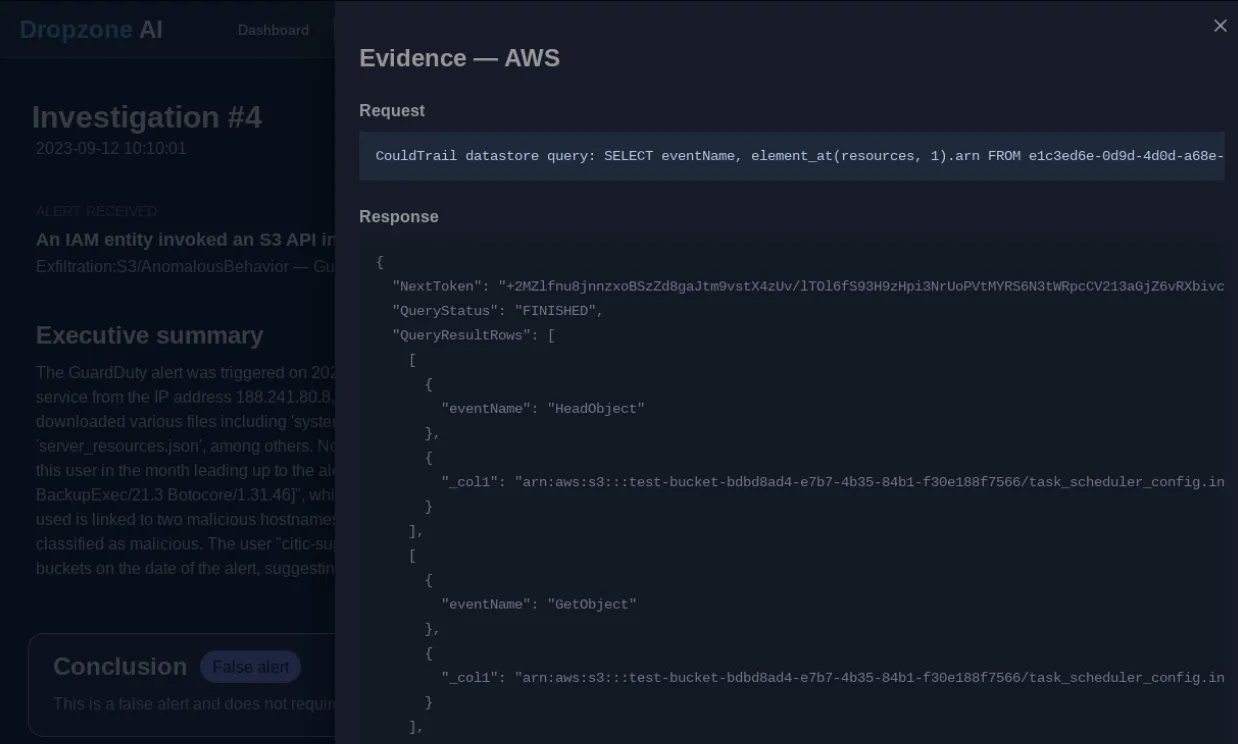Click the ALERT RECEIVED label
Screen dimensions: 1238x744
pos(97,211)
